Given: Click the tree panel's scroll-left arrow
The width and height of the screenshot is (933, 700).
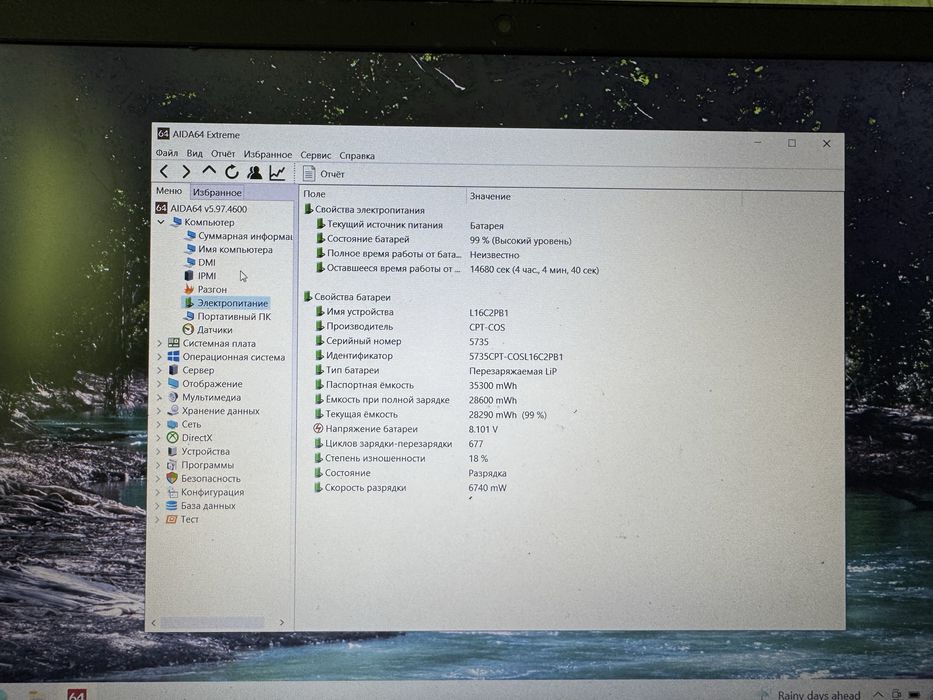Looking at the screenshot, I should pos(154,623).
